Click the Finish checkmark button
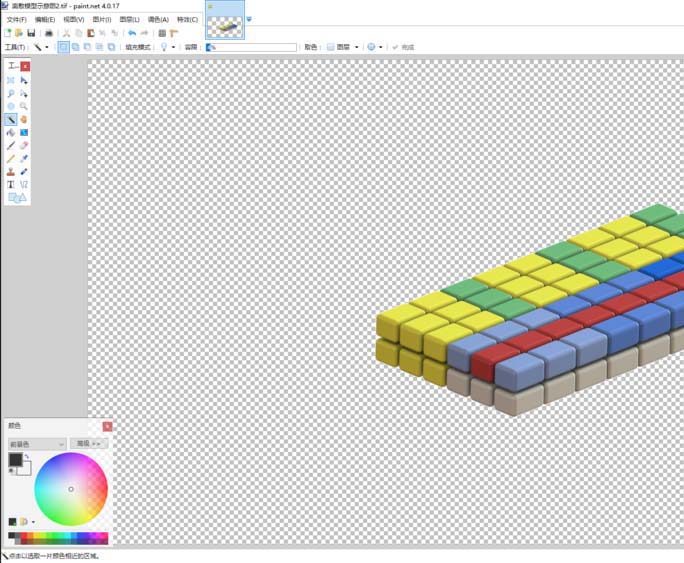Image resolution: width=684 pixels, height=563 pixels. (403, 47)
